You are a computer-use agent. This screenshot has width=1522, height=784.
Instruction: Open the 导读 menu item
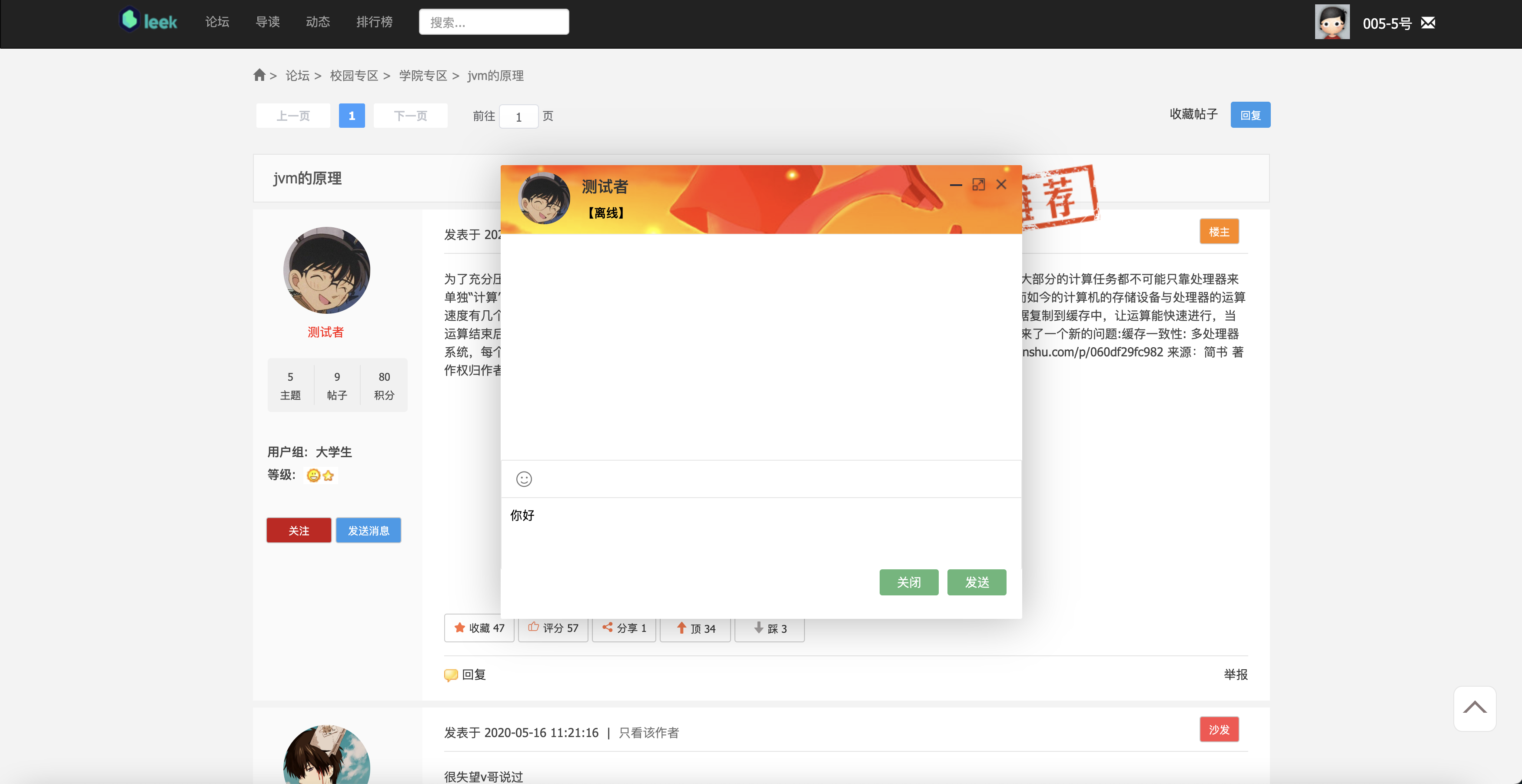pyautogui.click(x=268, y=22)
